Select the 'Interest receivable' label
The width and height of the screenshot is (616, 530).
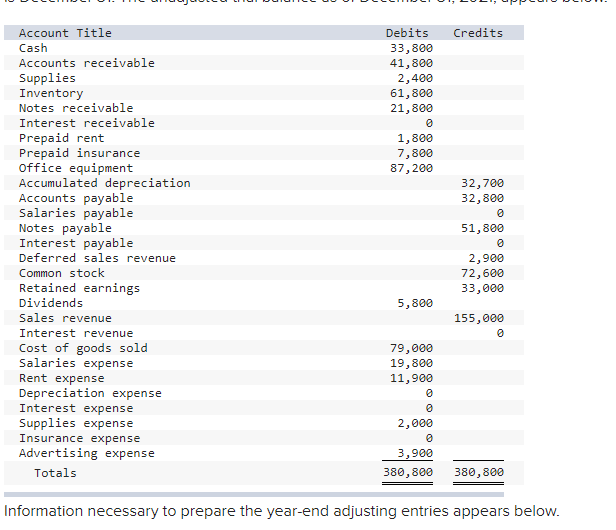(87, 123)
